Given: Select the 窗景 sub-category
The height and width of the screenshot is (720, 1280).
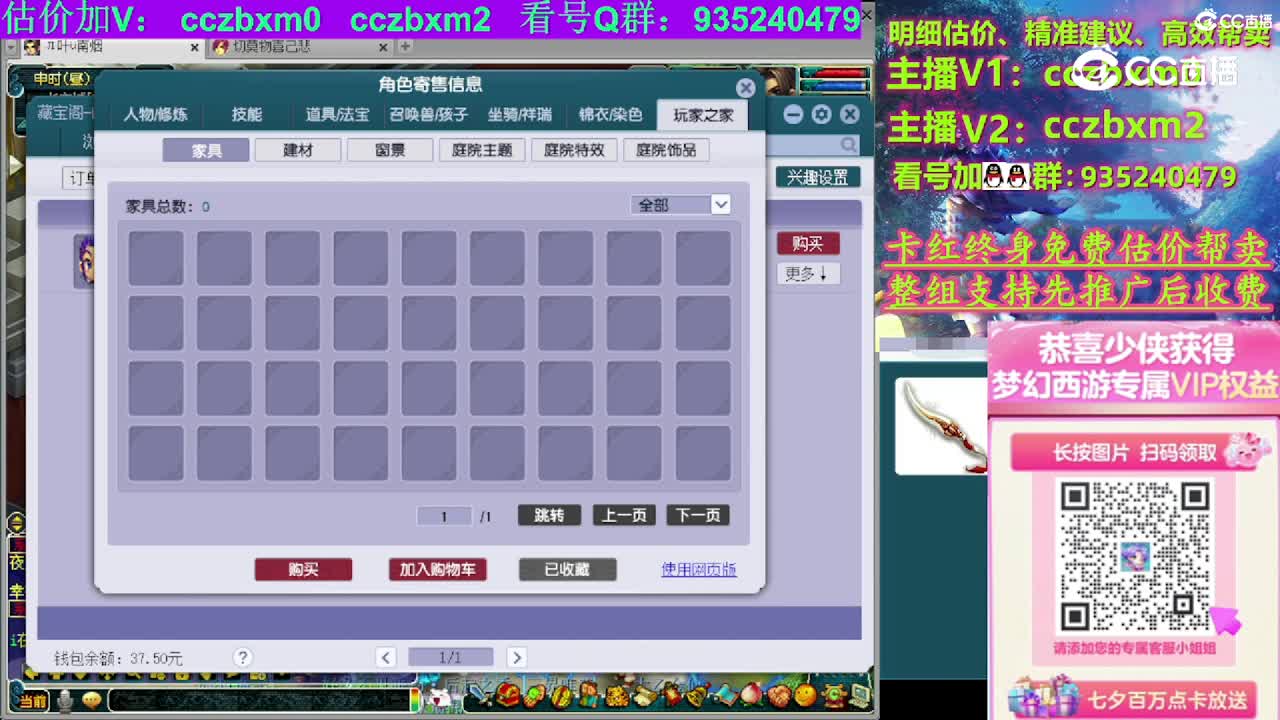Looking at the screenshot, I should tap(390, 150).
